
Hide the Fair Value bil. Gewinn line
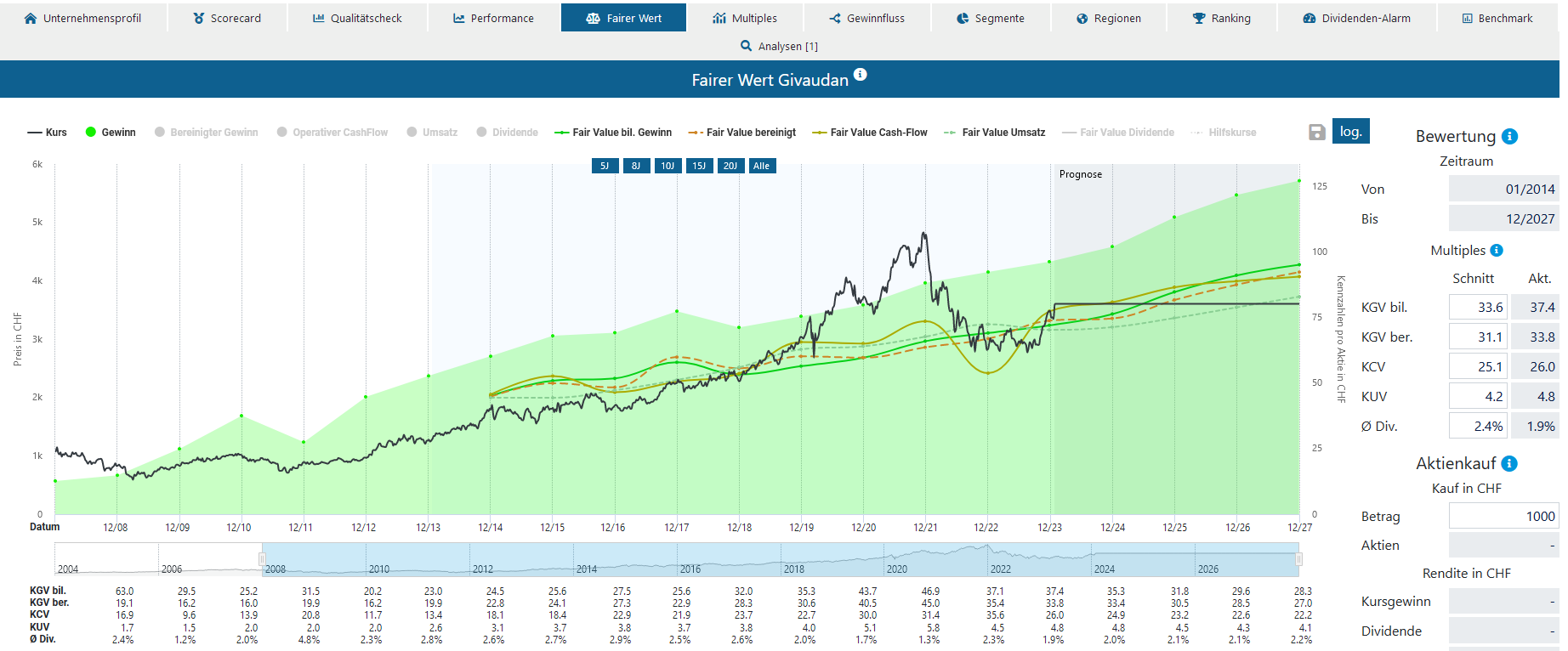pyautogui.click(x=613, y=133)
